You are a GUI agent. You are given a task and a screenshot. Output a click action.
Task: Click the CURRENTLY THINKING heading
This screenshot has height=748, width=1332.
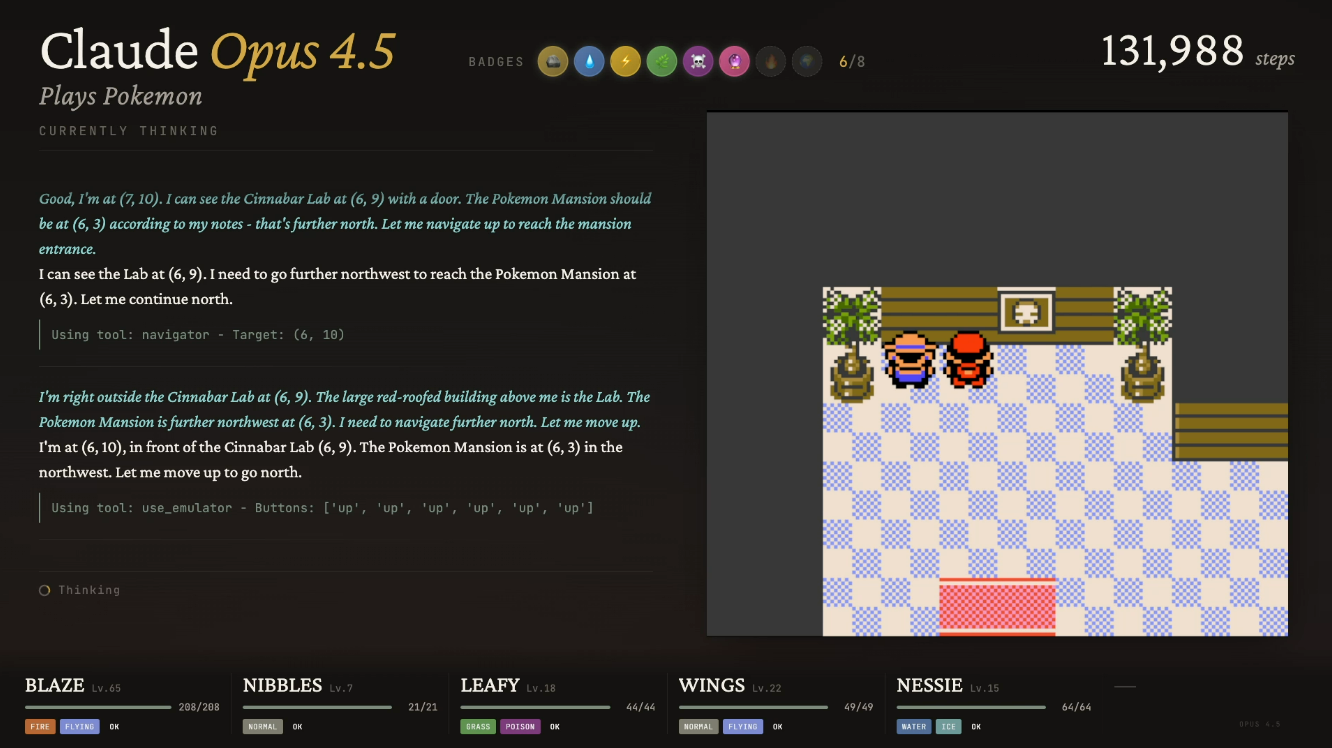128,131
